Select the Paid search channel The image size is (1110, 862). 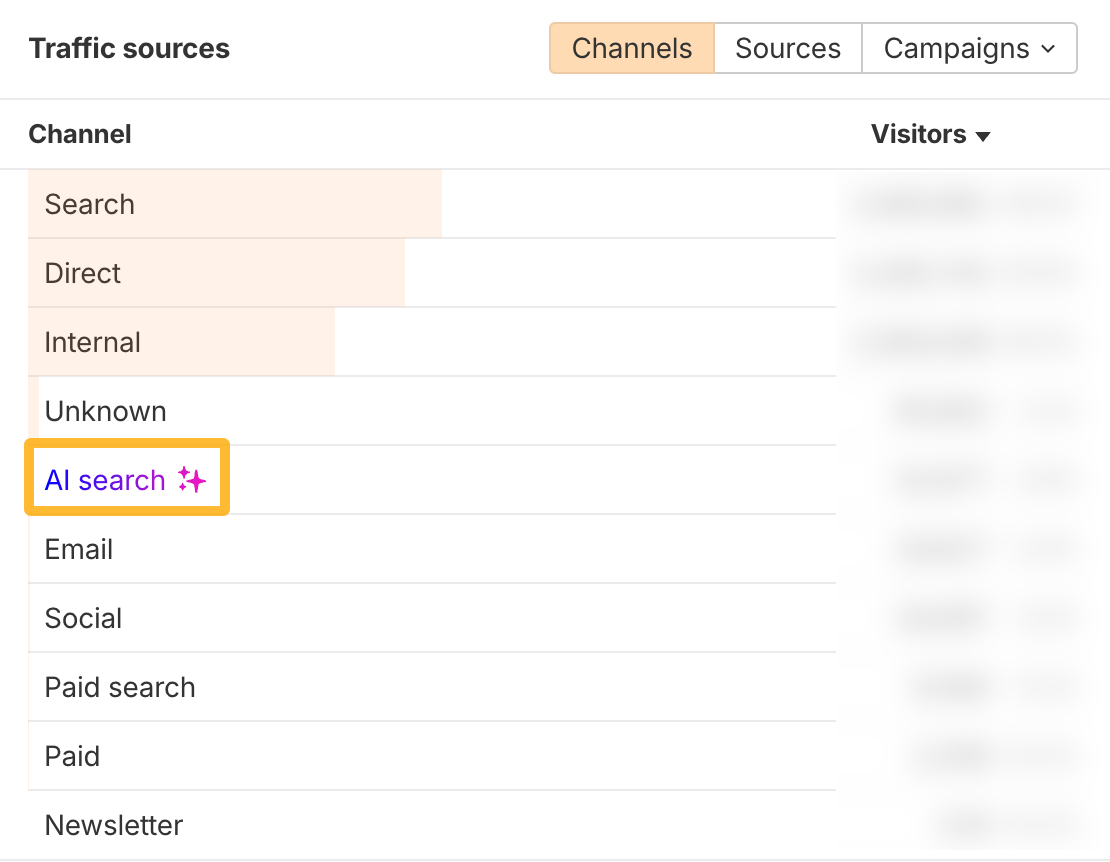point(119,687)
